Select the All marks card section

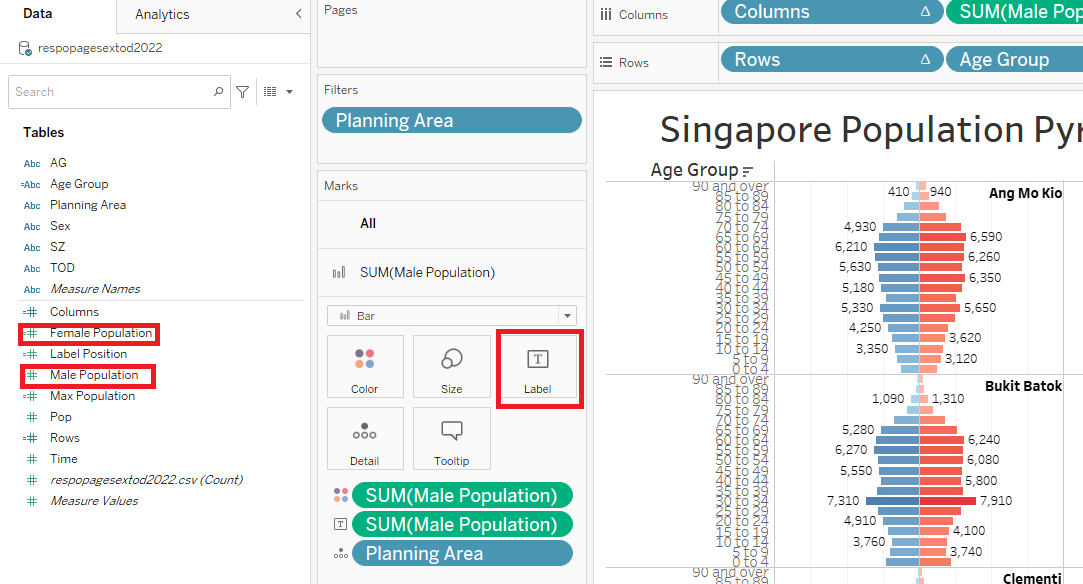coord(368,224)
